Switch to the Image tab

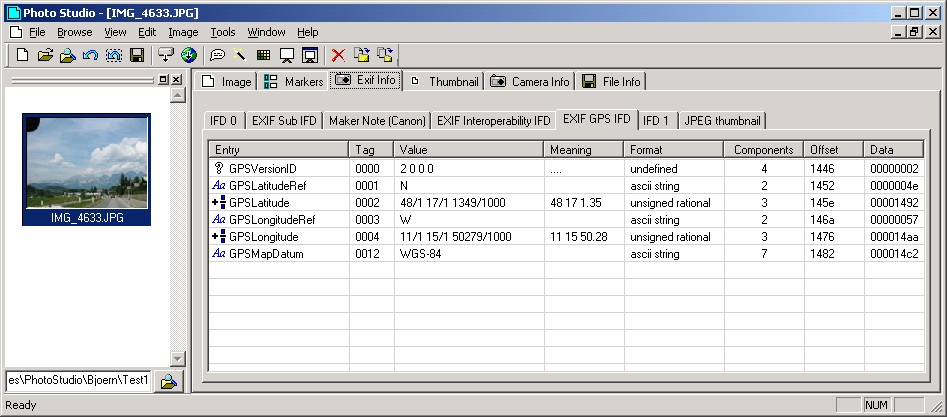pos(226,82)
